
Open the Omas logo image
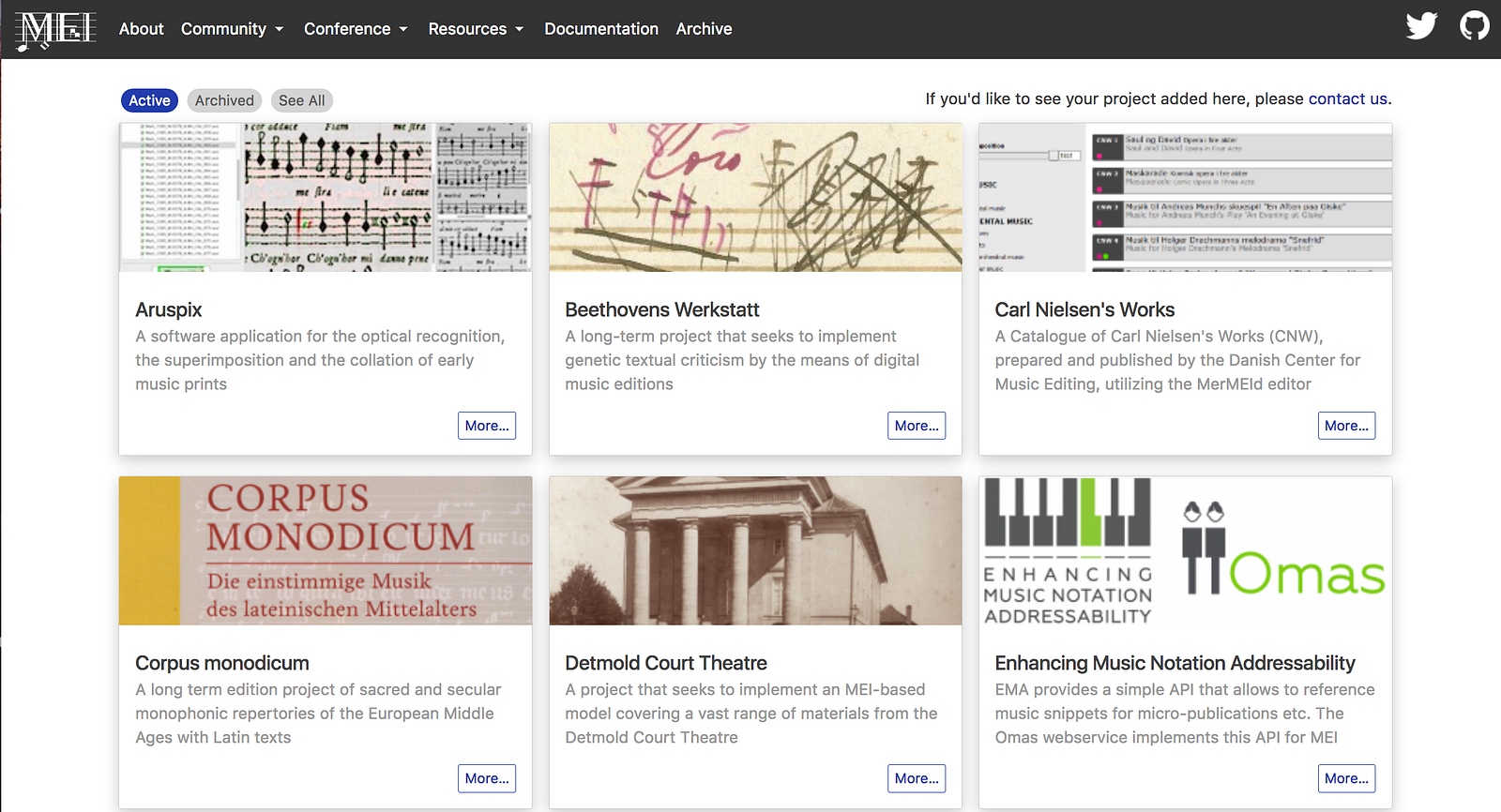(1185, 550)
